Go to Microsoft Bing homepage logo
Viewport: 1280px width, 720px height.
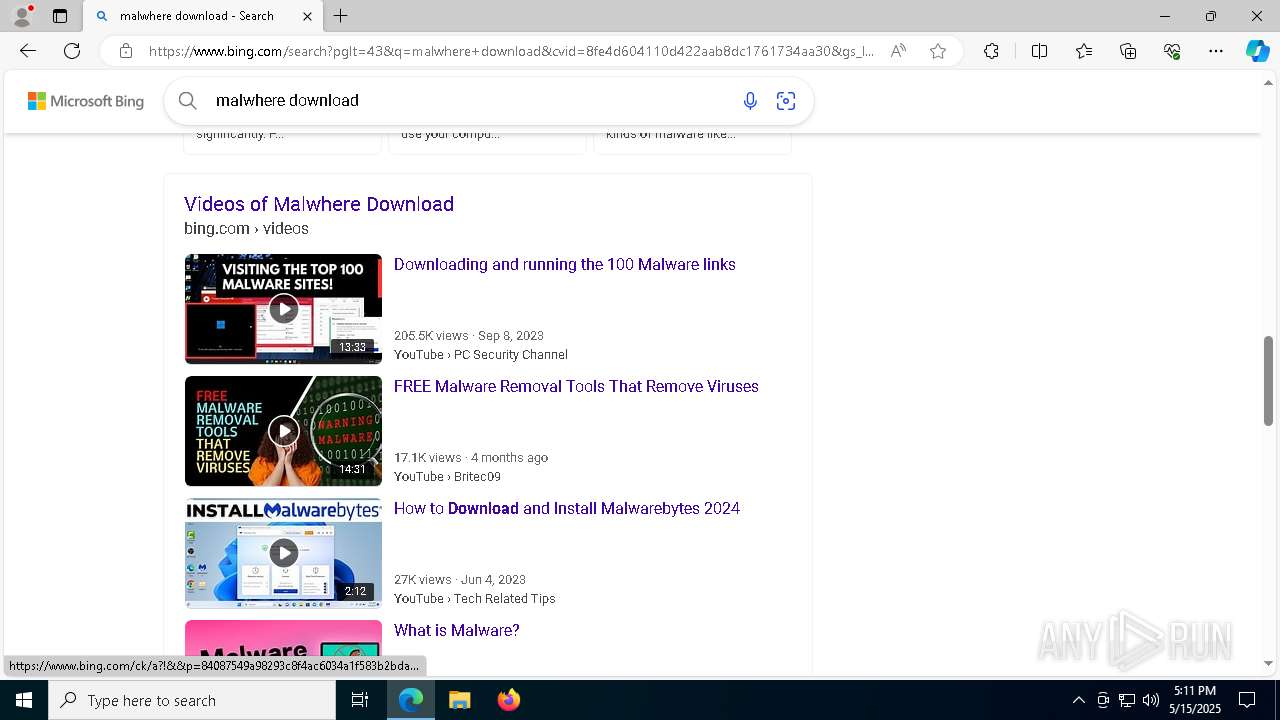point(85,101)
